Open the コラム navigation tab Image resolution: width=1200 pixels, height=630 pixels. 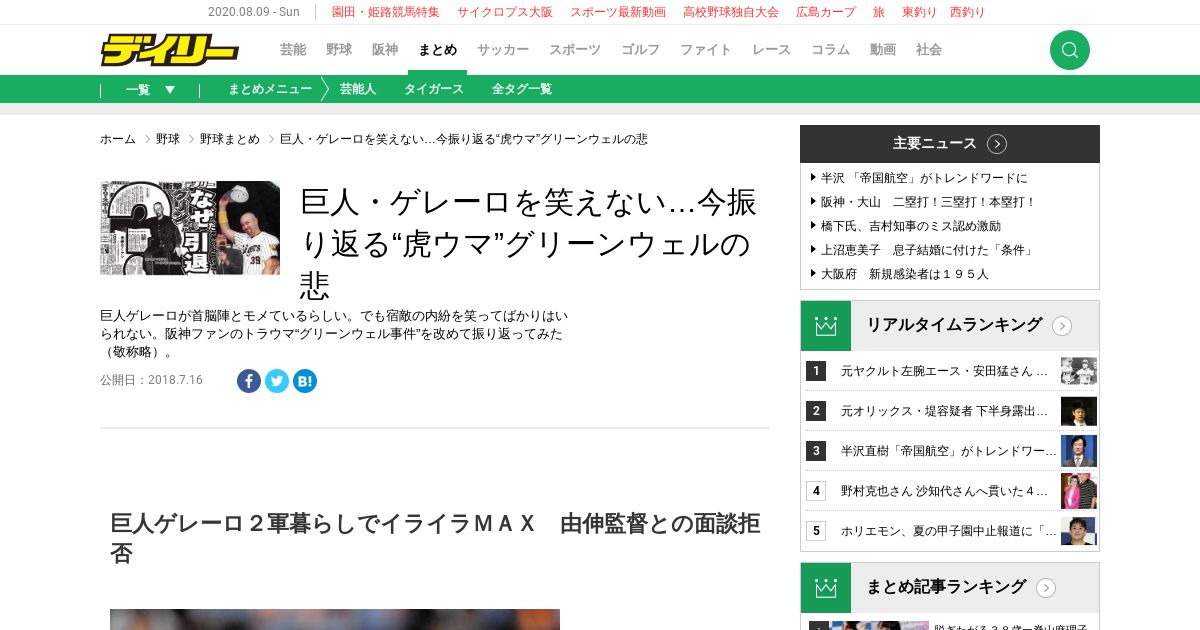coord(830,50)
